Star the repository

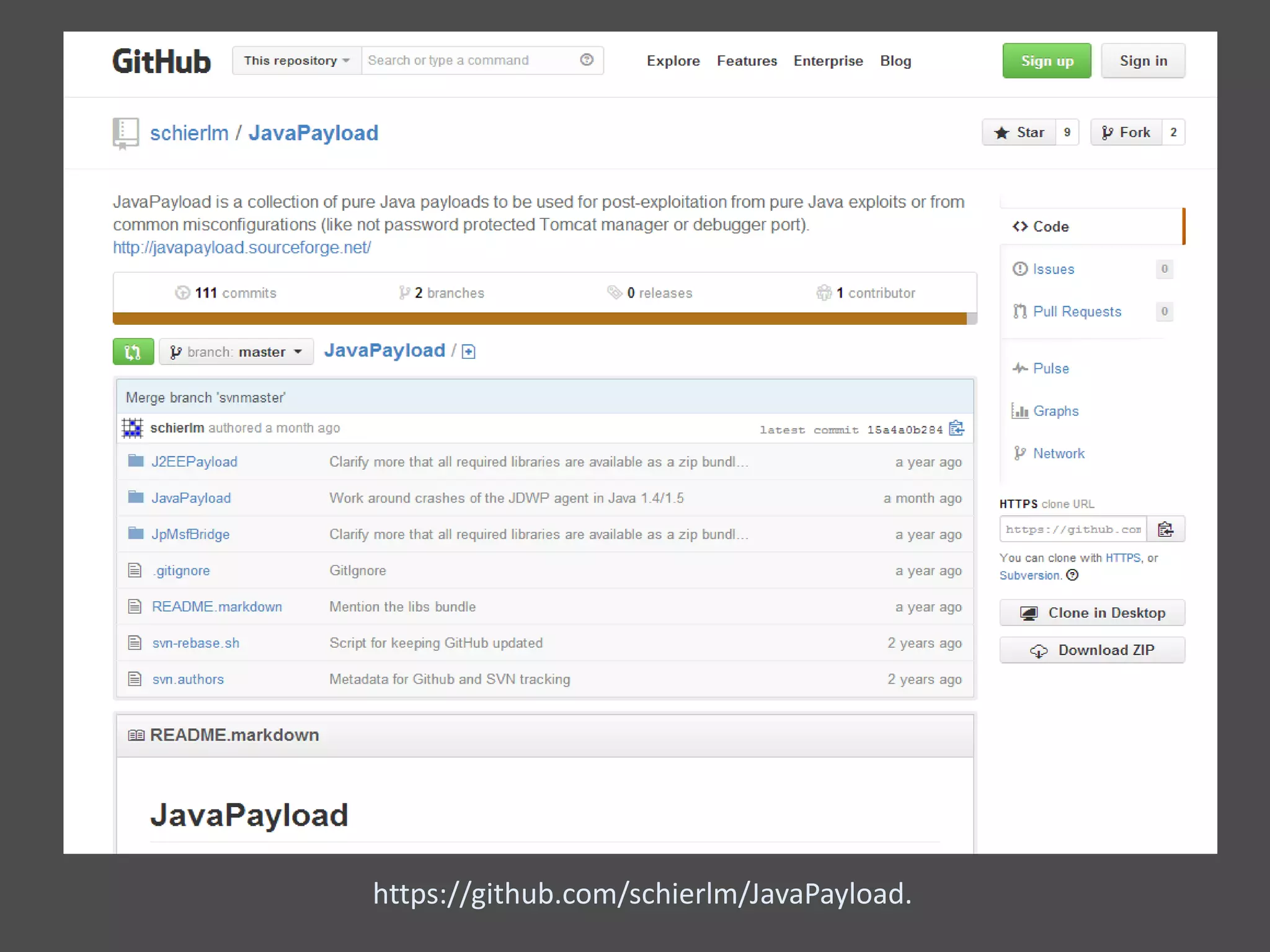click(1019, 132)
